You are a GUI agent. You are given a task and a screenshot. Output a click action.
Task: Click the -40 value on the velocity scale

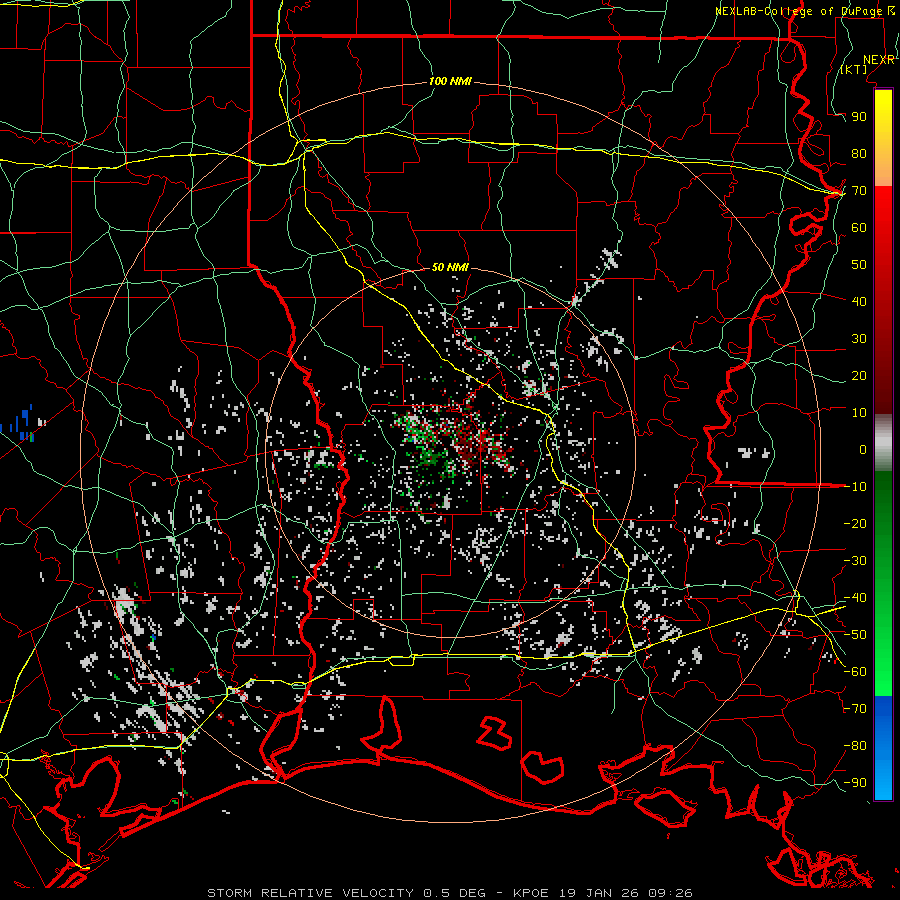click(x=855, y=598)
